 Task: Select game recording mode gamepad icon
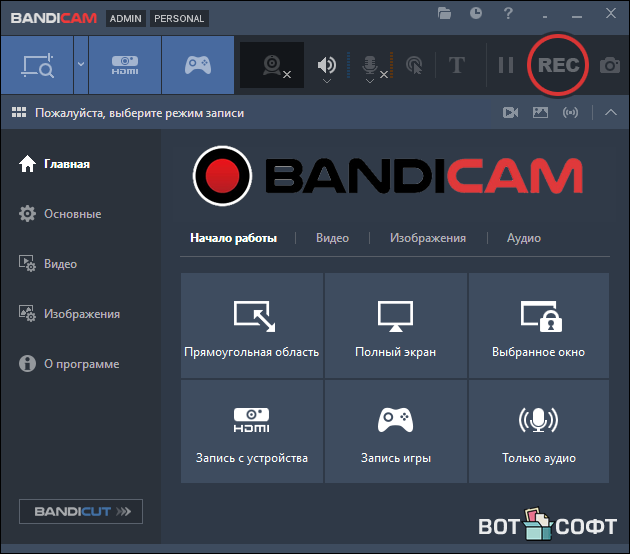[x=198, y=65]
